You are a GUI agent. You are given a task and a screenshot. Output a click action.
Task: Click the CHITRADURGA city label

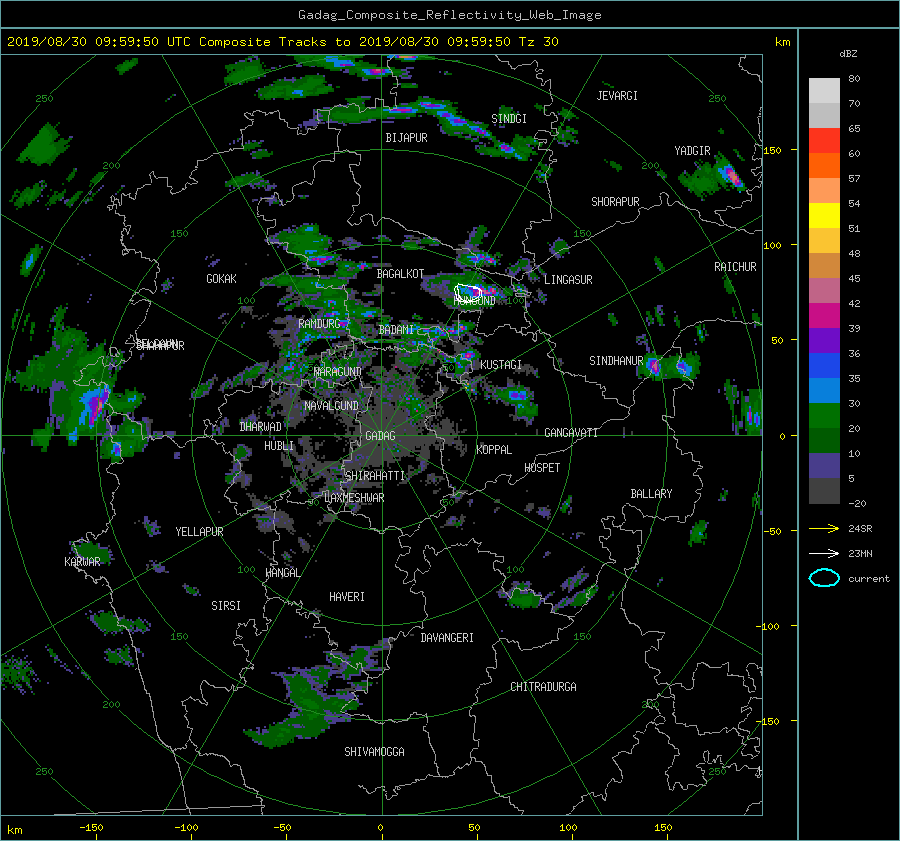point(544,687)
